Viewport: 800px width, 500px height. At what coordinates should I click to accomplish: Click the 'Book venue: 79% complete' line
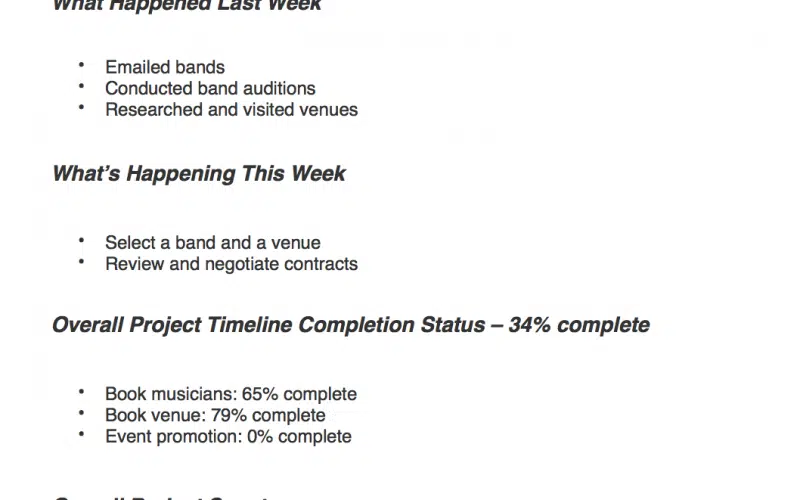click(x=215, y=415)
